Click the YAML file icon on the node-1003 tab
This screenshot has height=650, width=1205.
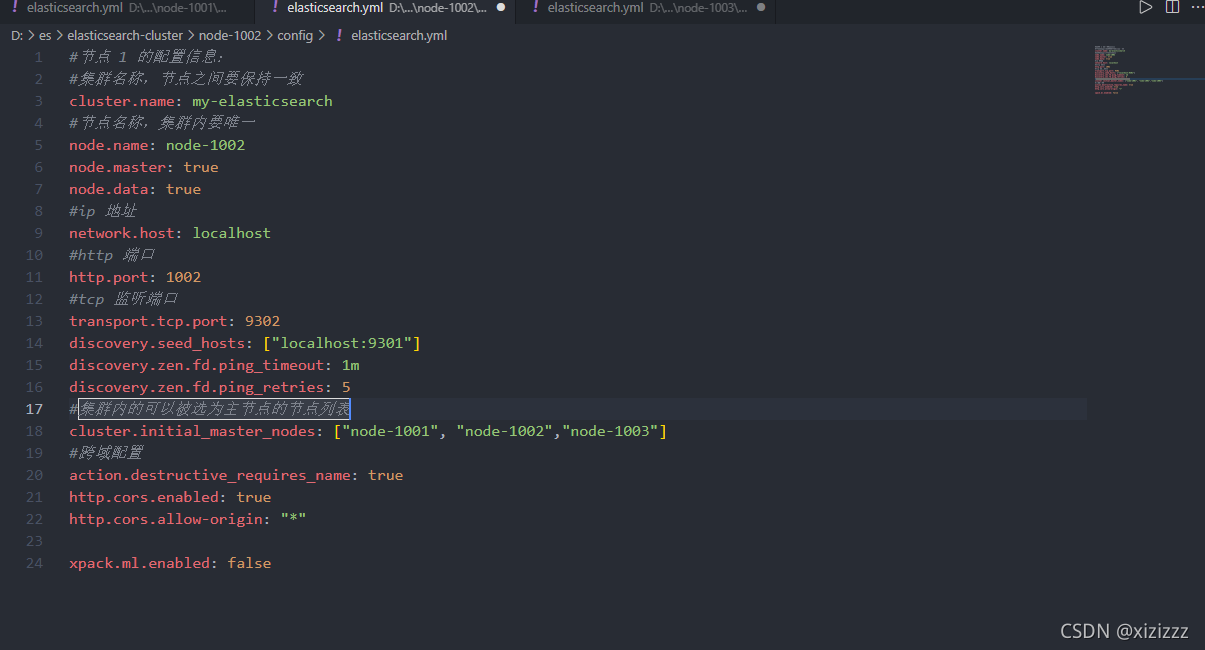click(535, 8)
